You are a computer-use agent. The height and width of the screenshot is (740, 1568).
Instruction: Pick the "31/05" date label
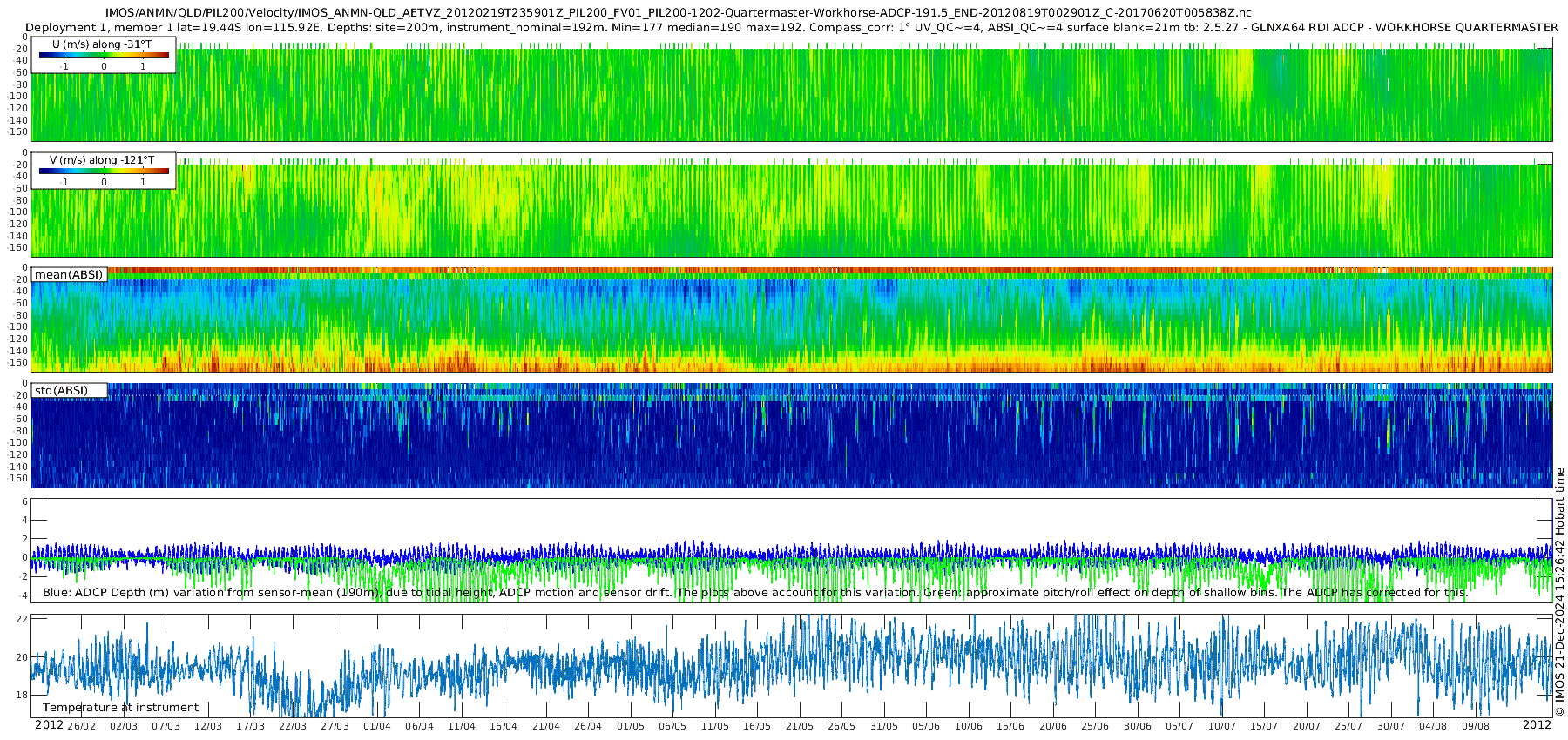coord(884,727)
